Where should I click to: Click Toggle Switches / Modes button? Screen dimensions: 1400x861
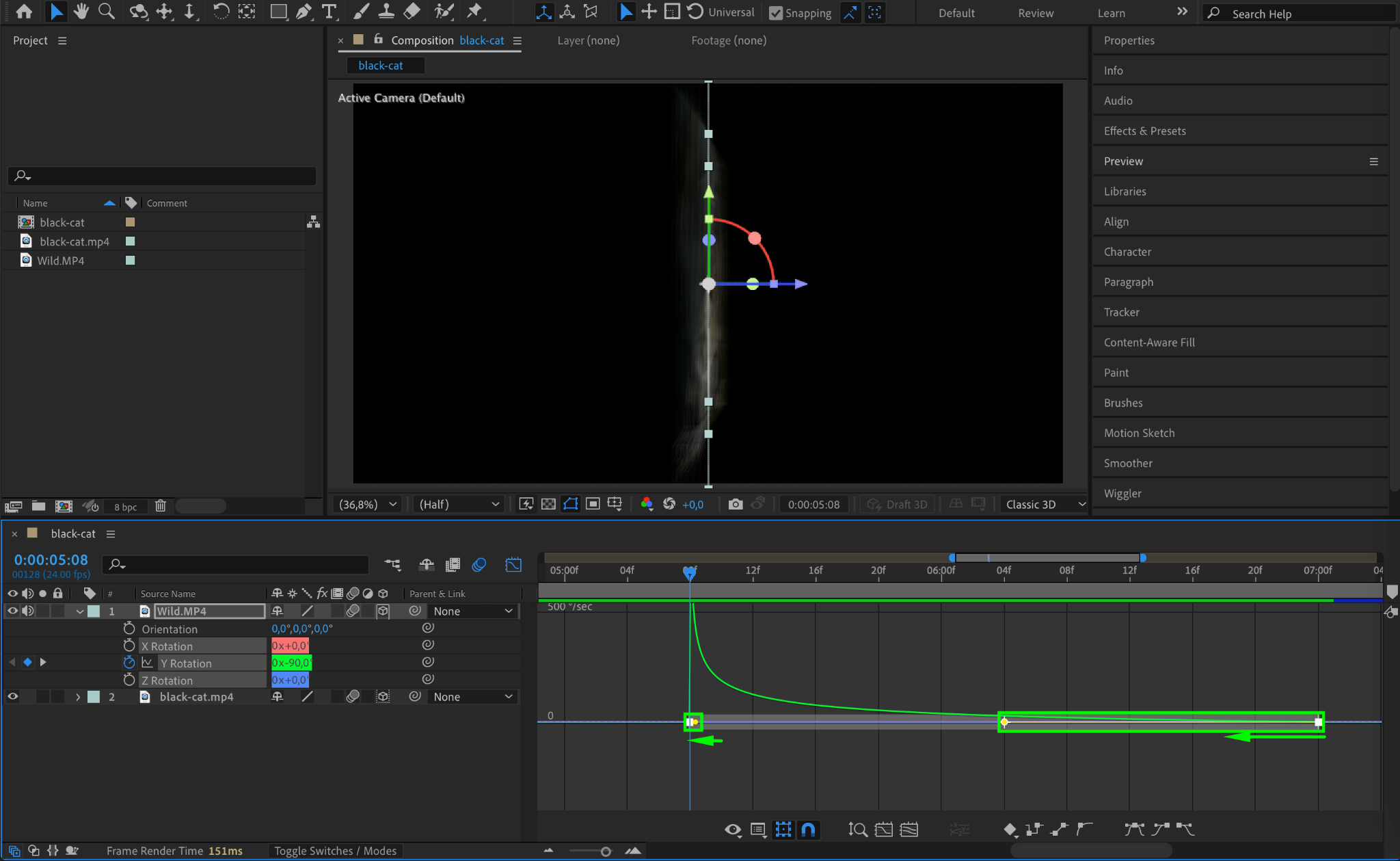click(x=335, y=851)
